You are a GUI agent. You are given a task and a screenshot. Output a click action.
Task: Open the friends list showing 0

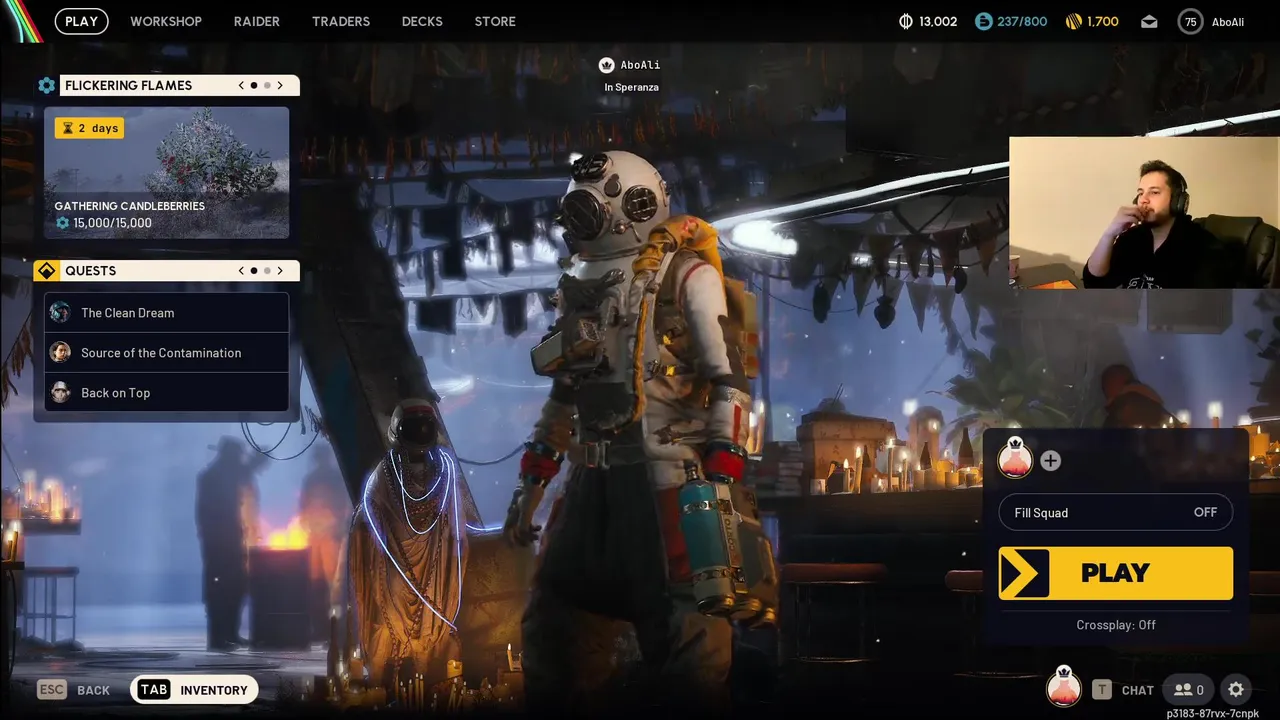coord(1189,690)
